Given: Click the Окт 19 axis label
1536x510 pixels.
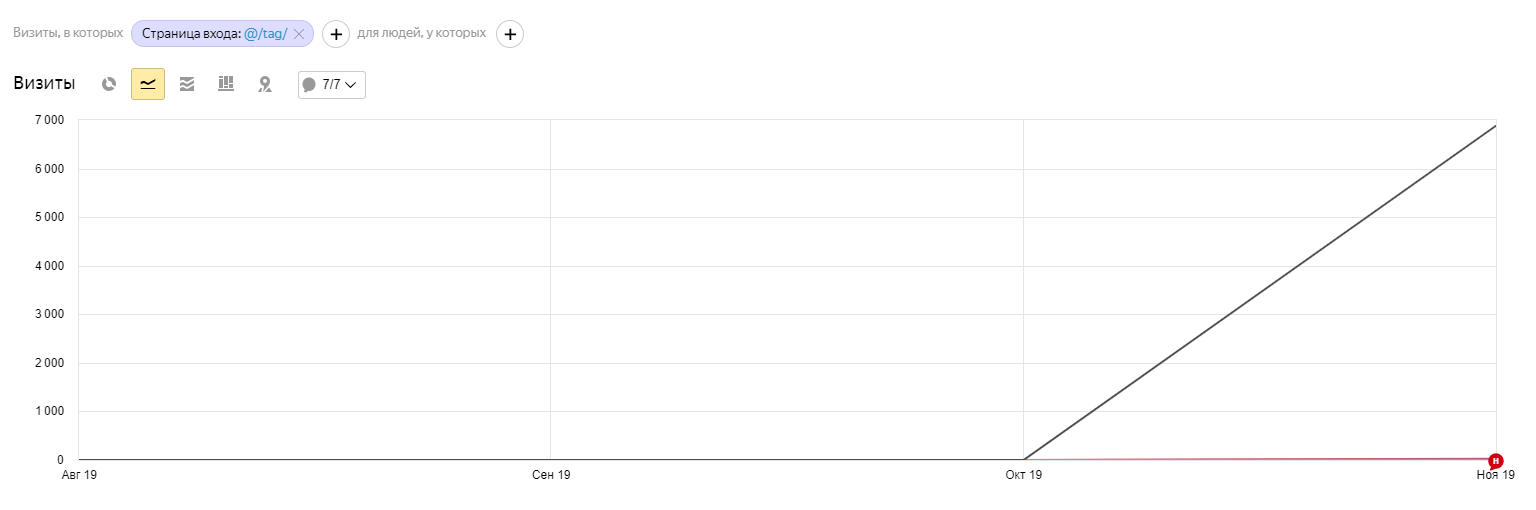Looking at the screenshot, I should pos(1024,475).
